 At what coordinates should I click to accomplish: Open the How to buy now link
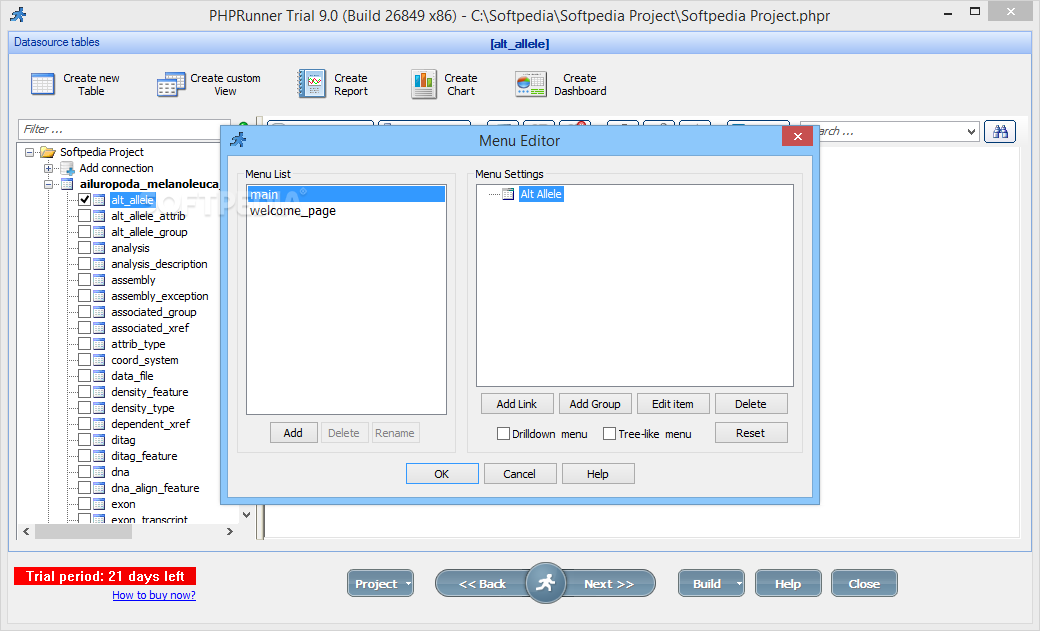point(154,595)
